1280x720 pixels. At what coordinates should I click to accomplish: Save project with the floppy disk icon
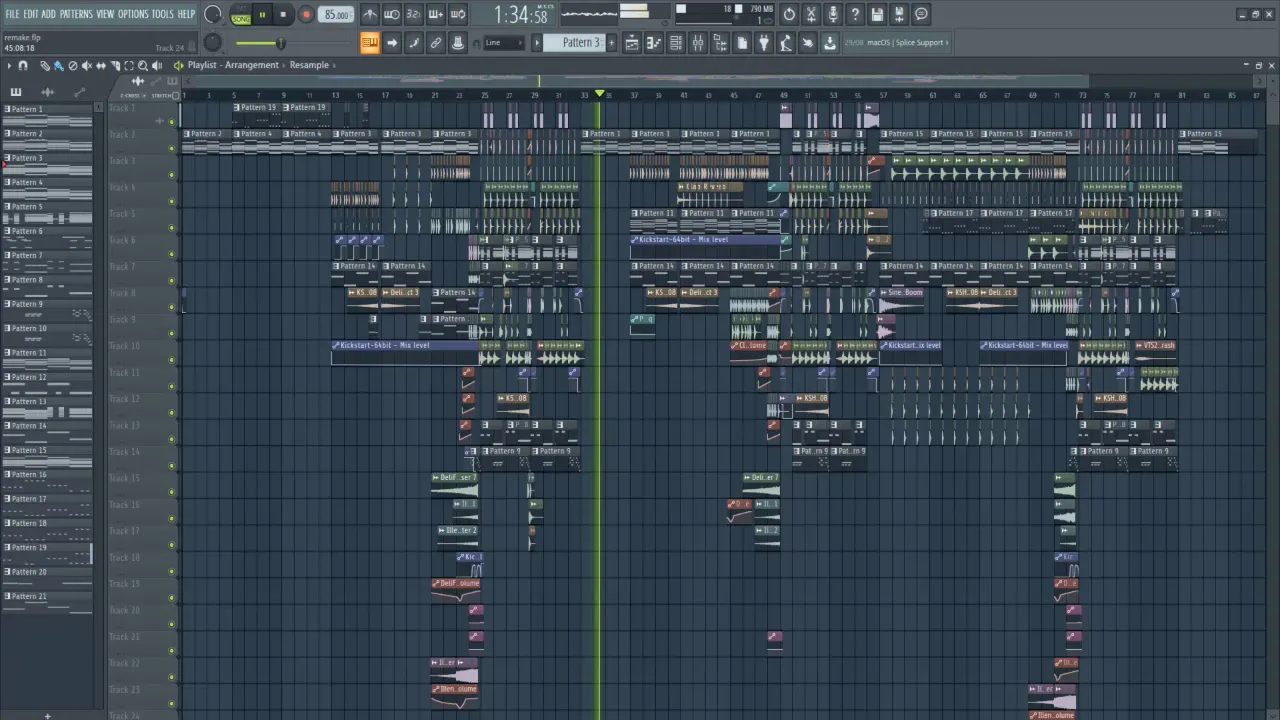pyautogui.click(x=877, y=14)
